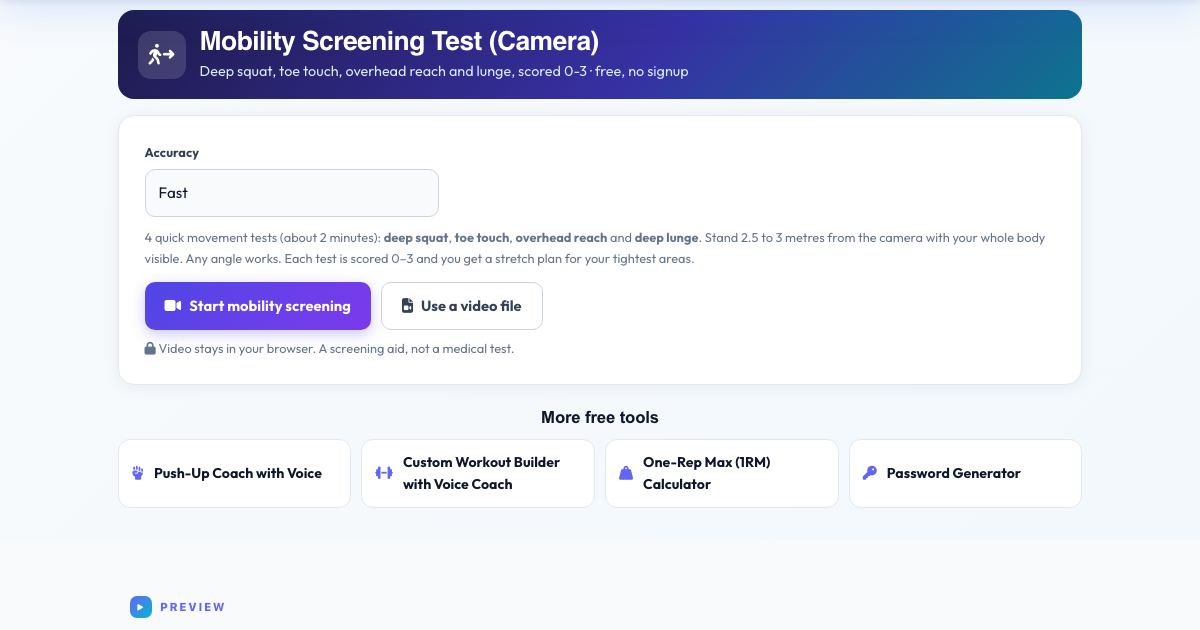
Task: Click the camera icon on Start button
Action: (x=173, y=306)
